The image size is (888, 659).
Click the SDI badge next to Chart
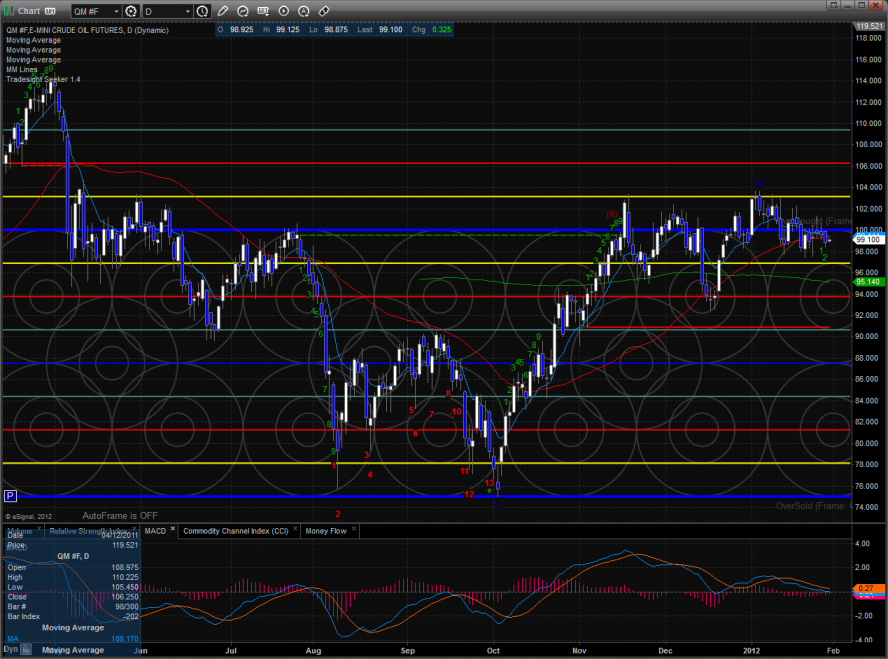pos(50,11)
